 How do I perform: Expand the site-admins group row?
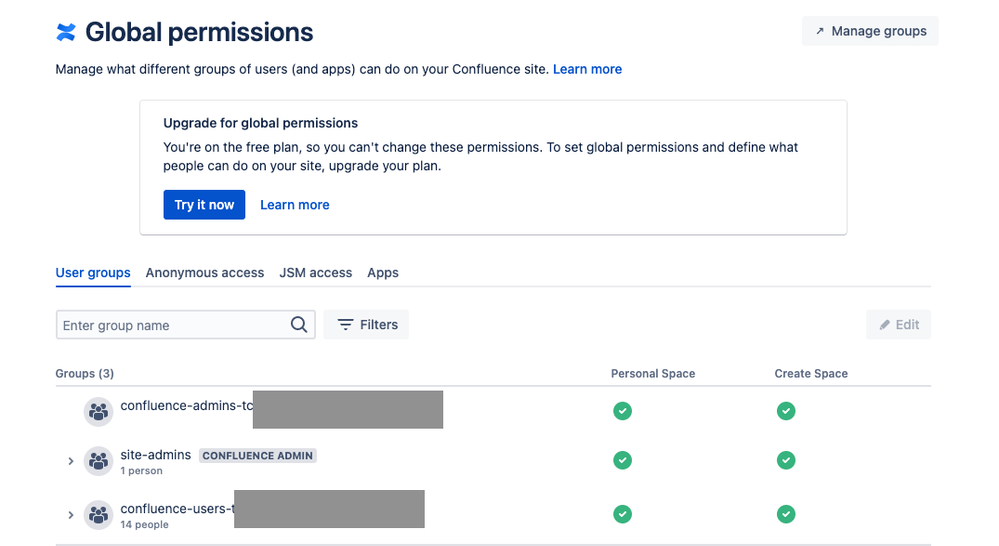[71, 461]
